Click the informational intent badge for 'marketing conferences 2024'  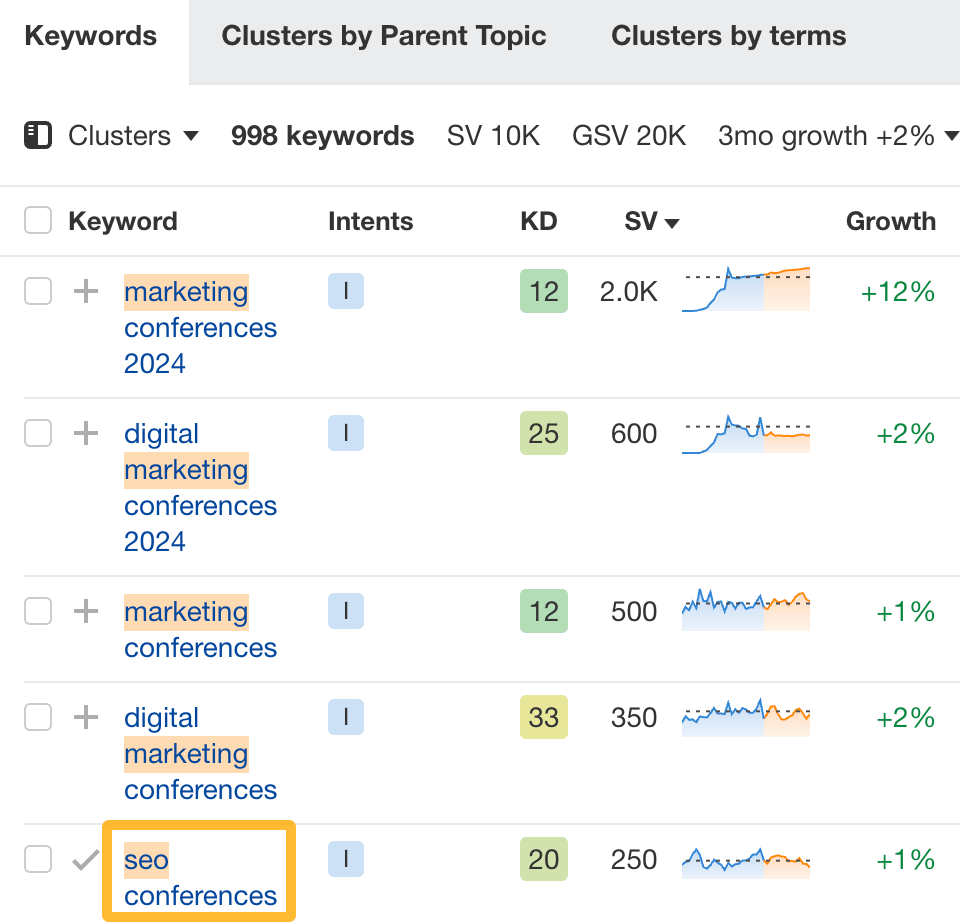(345, 291)
